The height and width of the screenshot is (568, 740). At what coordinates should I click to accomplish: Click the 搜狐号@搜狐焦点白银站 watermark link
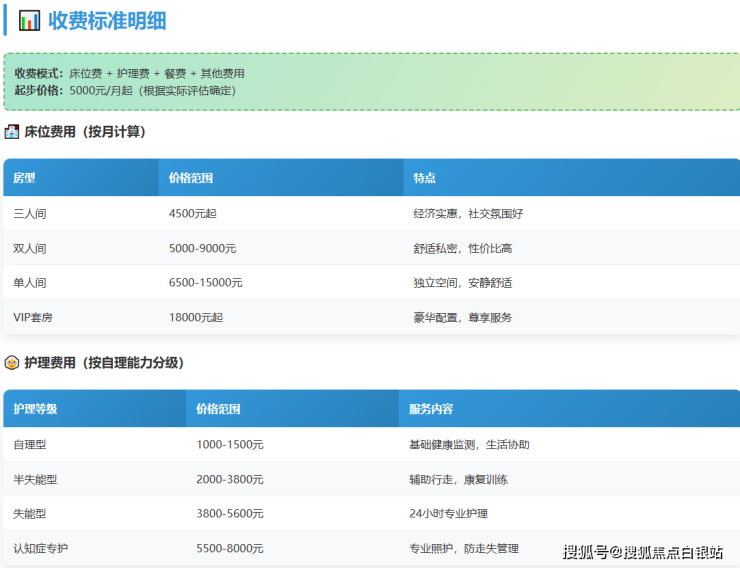pyautogui.click(x=642, y=552)
